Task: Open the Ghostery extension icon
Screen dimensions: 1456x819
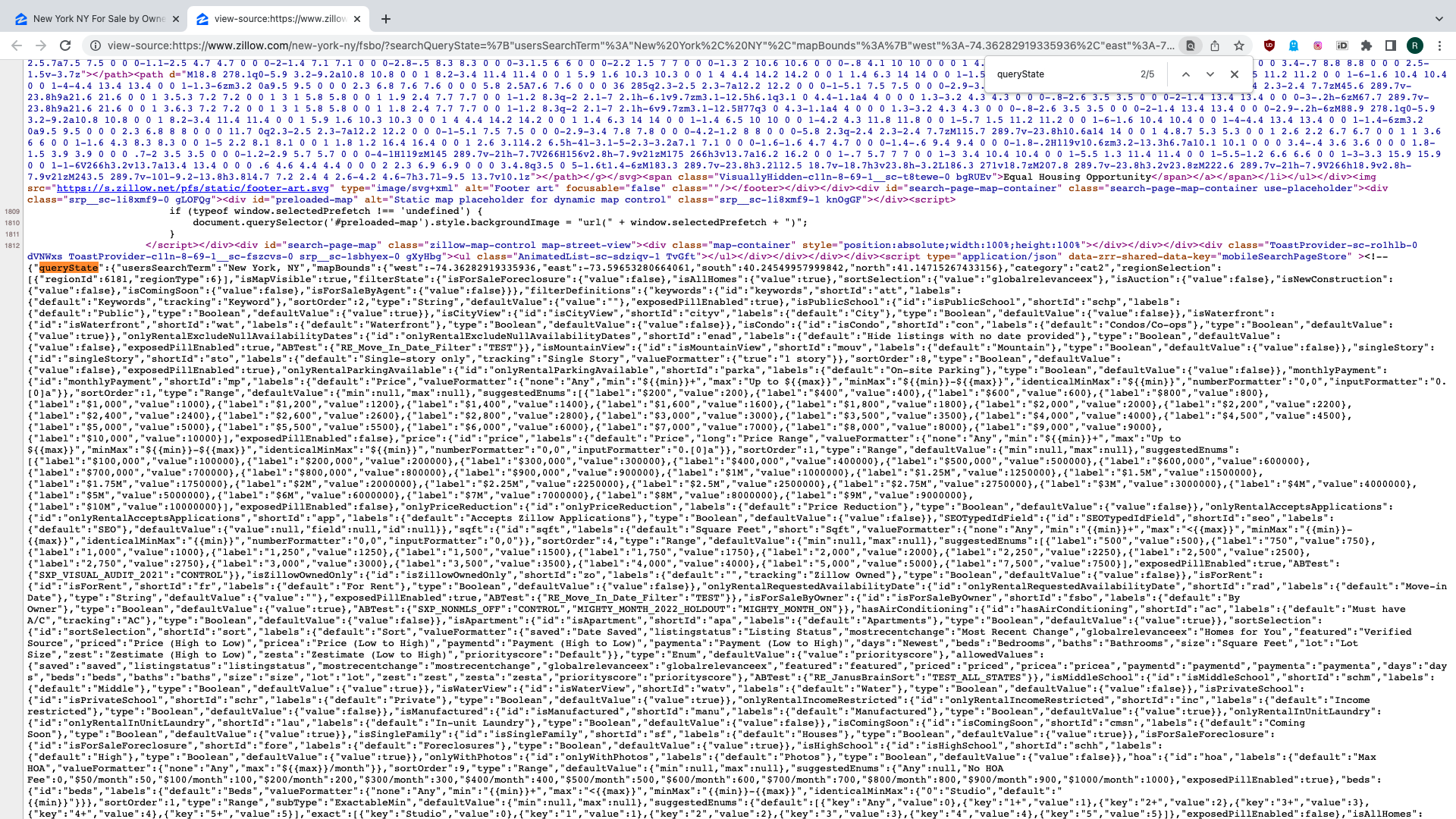Action: (1294, 45)
